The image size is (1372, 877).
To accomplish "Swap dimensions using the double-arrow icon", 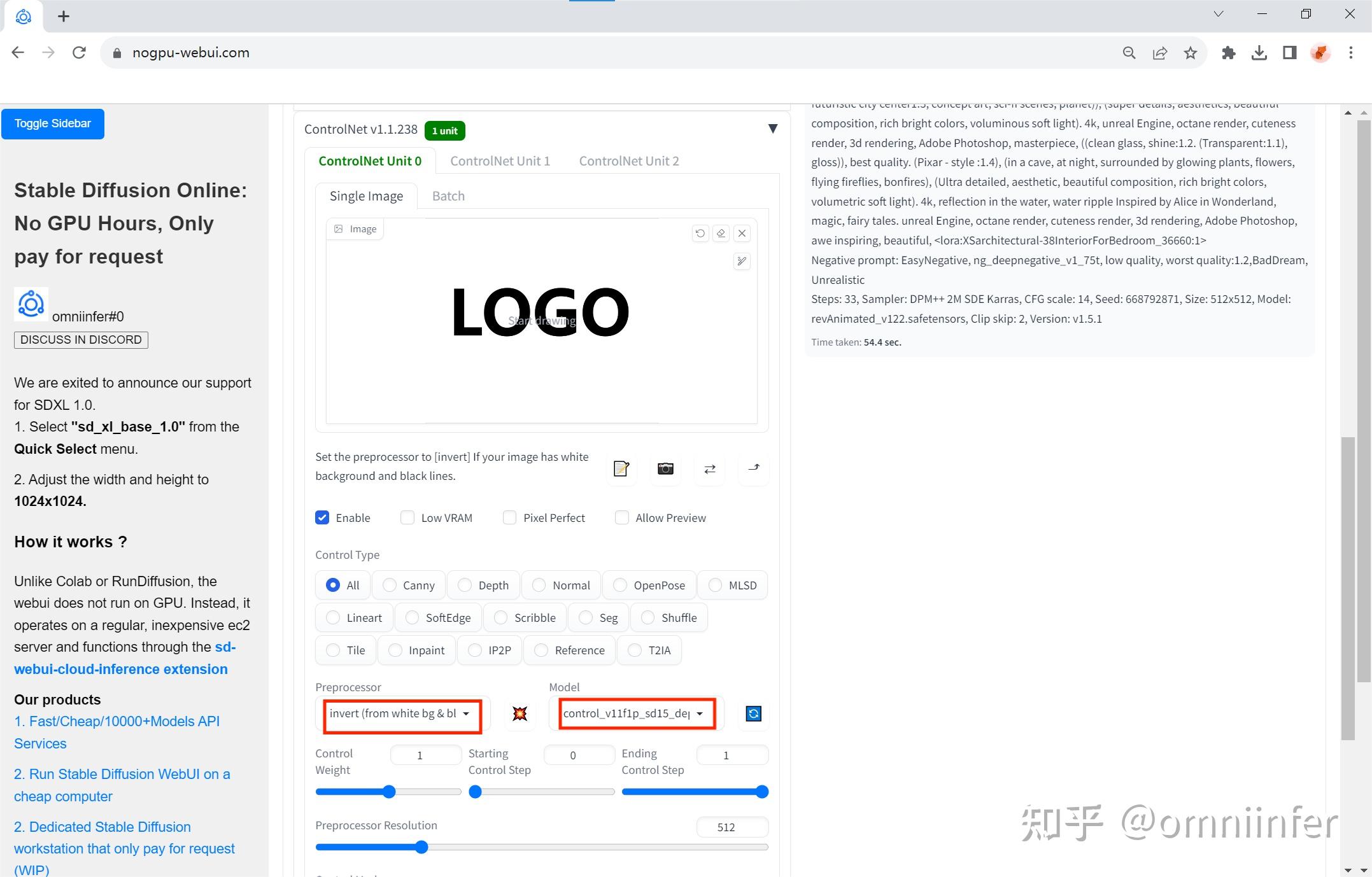I will pos(709,469).
